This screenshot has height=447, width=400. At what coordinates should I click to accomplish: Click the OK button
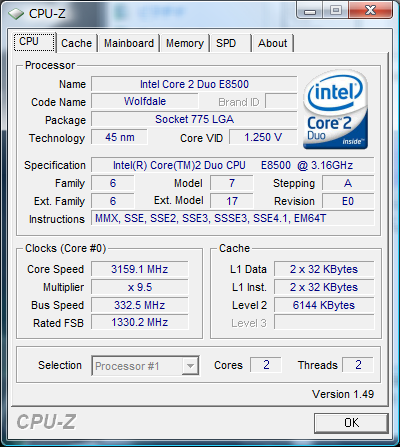(x=351, y=423)
